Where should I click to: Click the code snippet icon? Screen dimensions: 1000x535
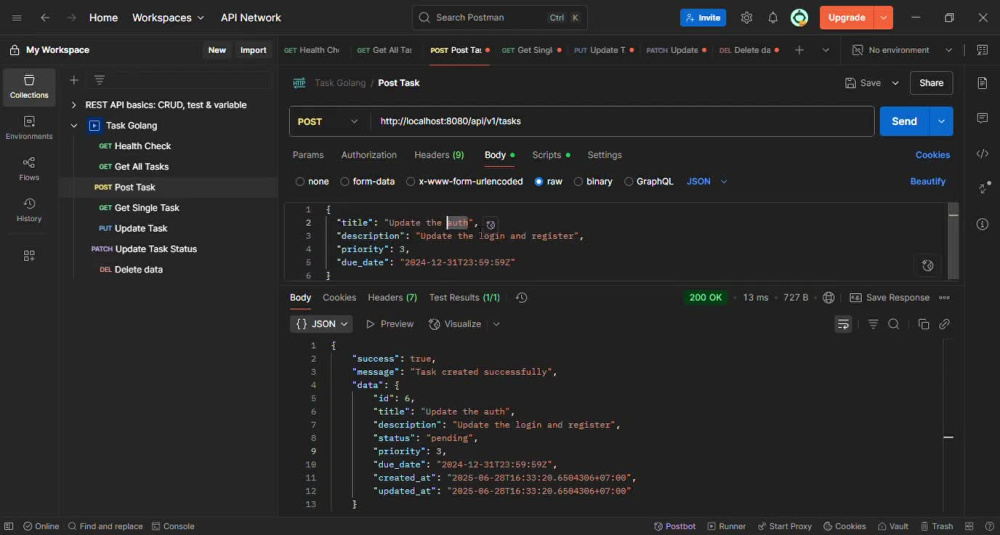tap(982, 153)
